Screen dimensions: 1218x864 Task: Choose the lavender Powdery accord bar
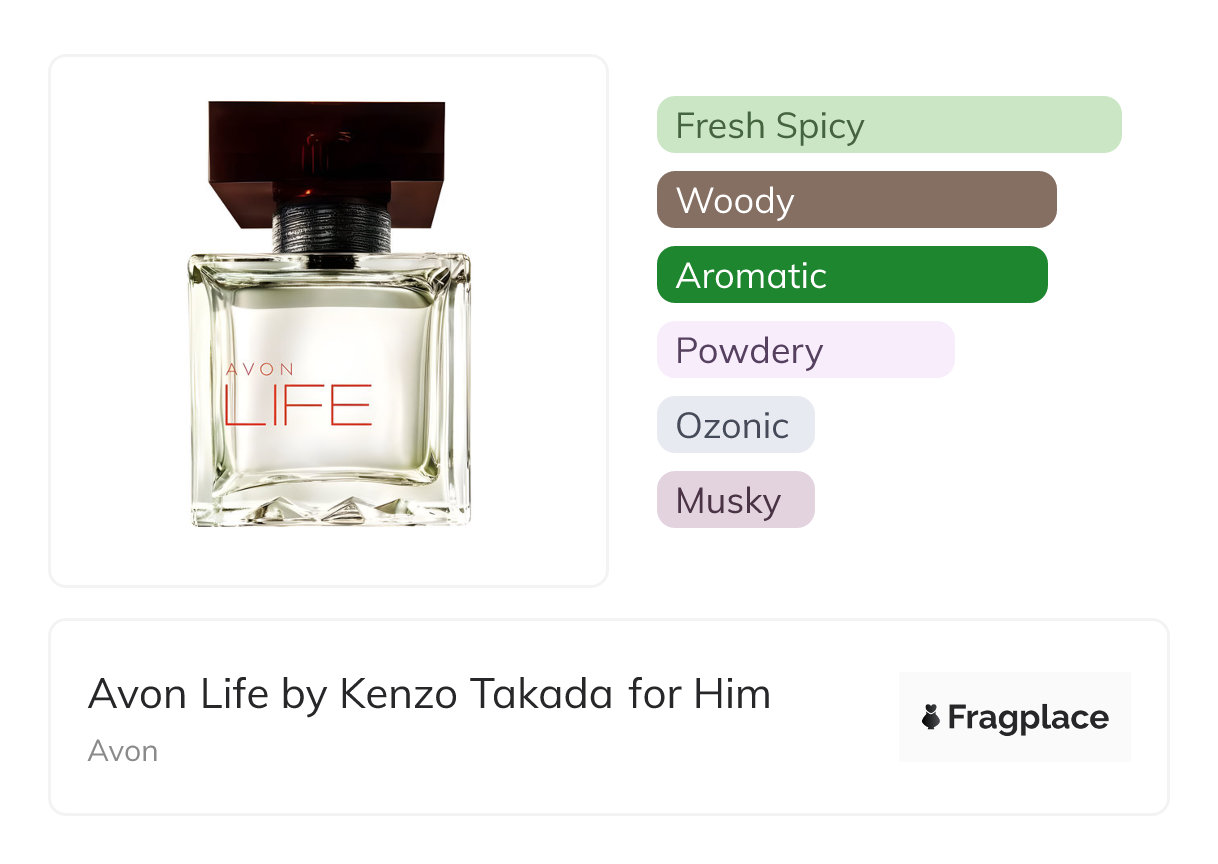(x=805, y=350)
